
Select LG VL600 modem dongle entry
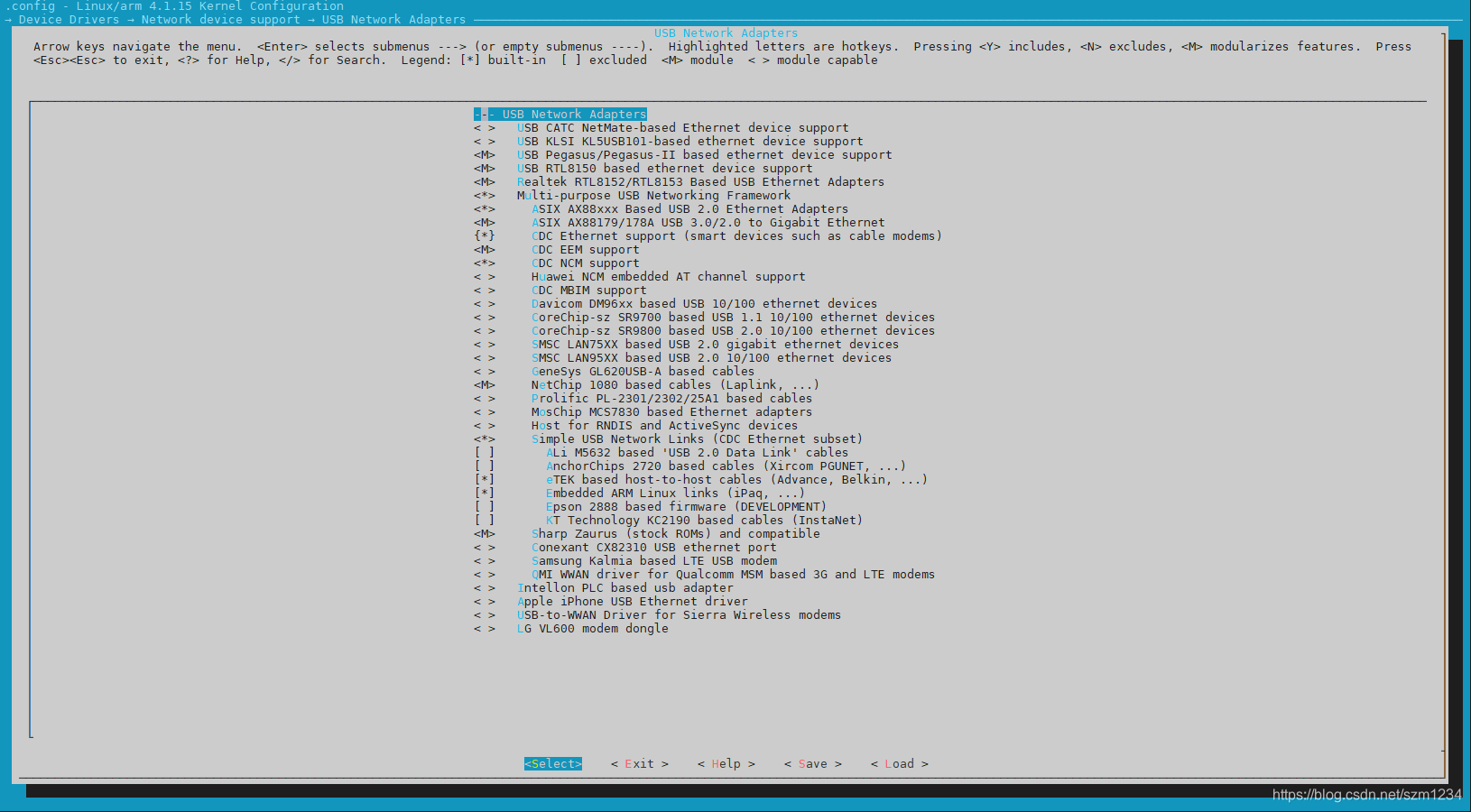click(593, 629)
